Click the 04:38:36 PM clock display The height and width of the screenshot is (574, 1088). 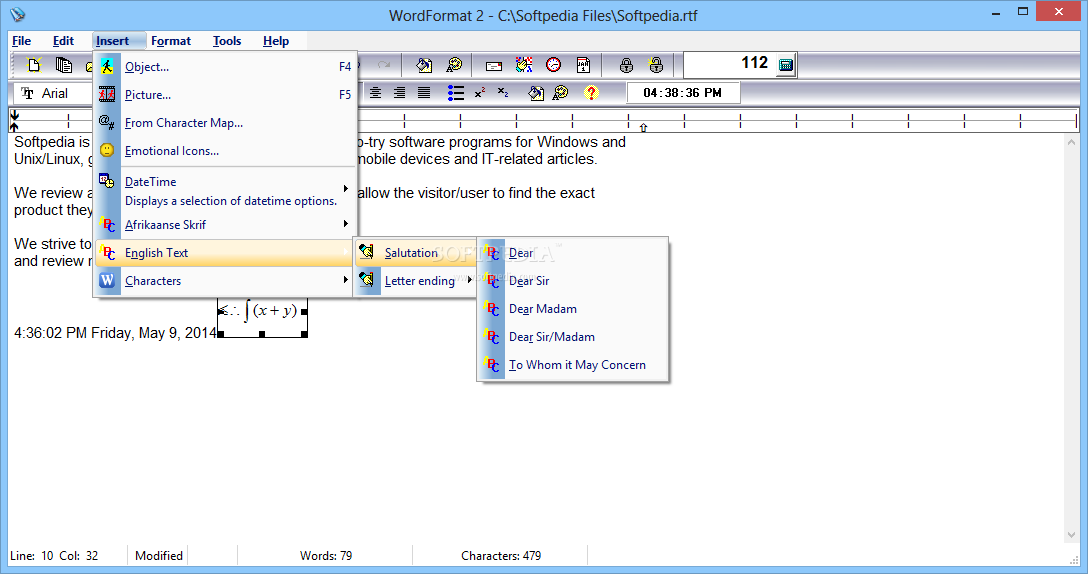pos(683,92)
